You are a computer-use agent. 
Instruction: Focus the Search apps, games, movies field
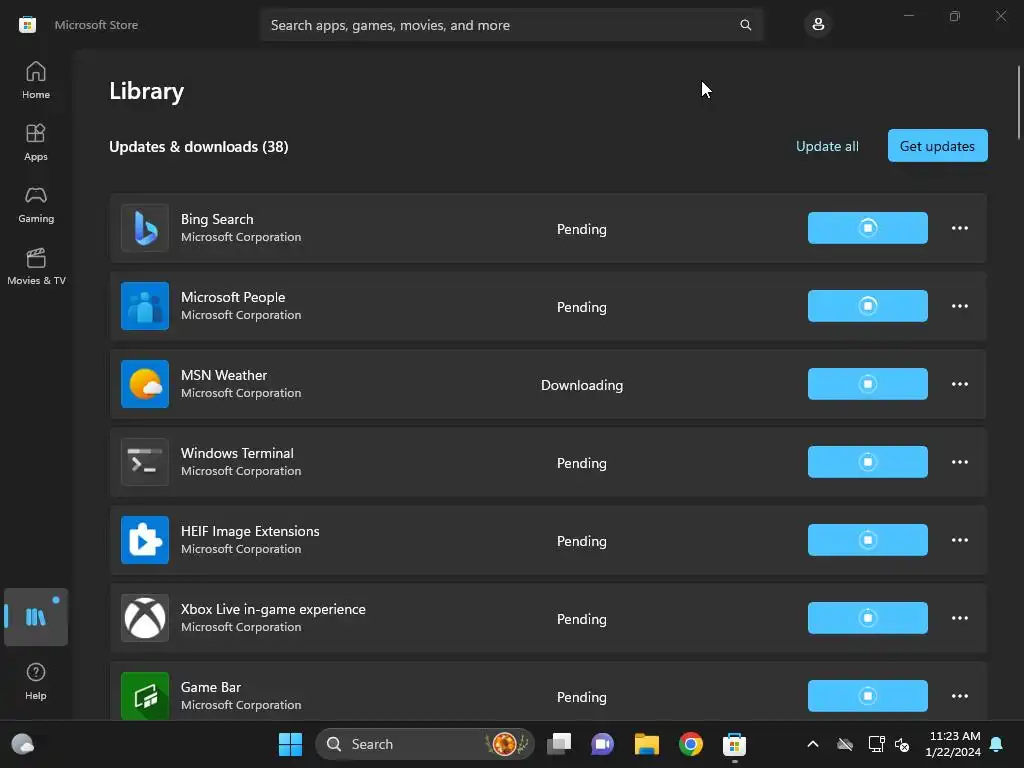click(x=511, y=25)
